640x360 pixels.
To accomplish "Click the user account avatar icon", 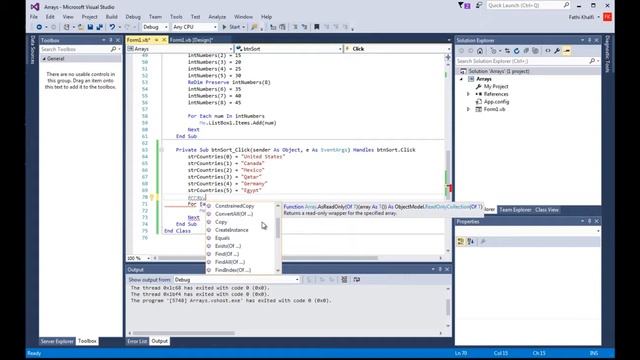I will click(x=607, y=17).
